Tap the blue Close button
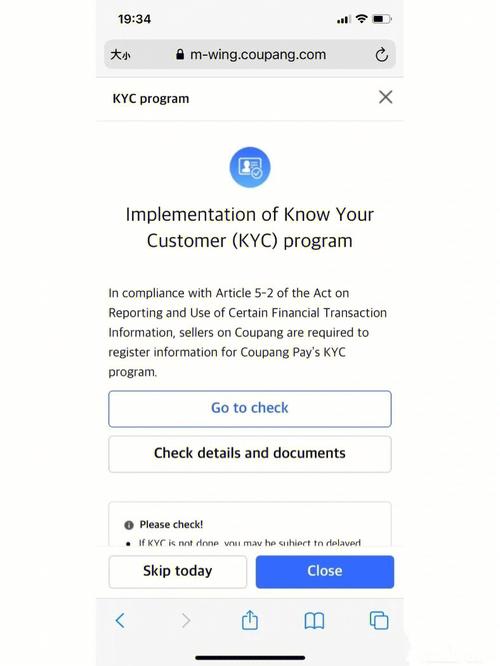The image size is (500, 666). [325, 571]
